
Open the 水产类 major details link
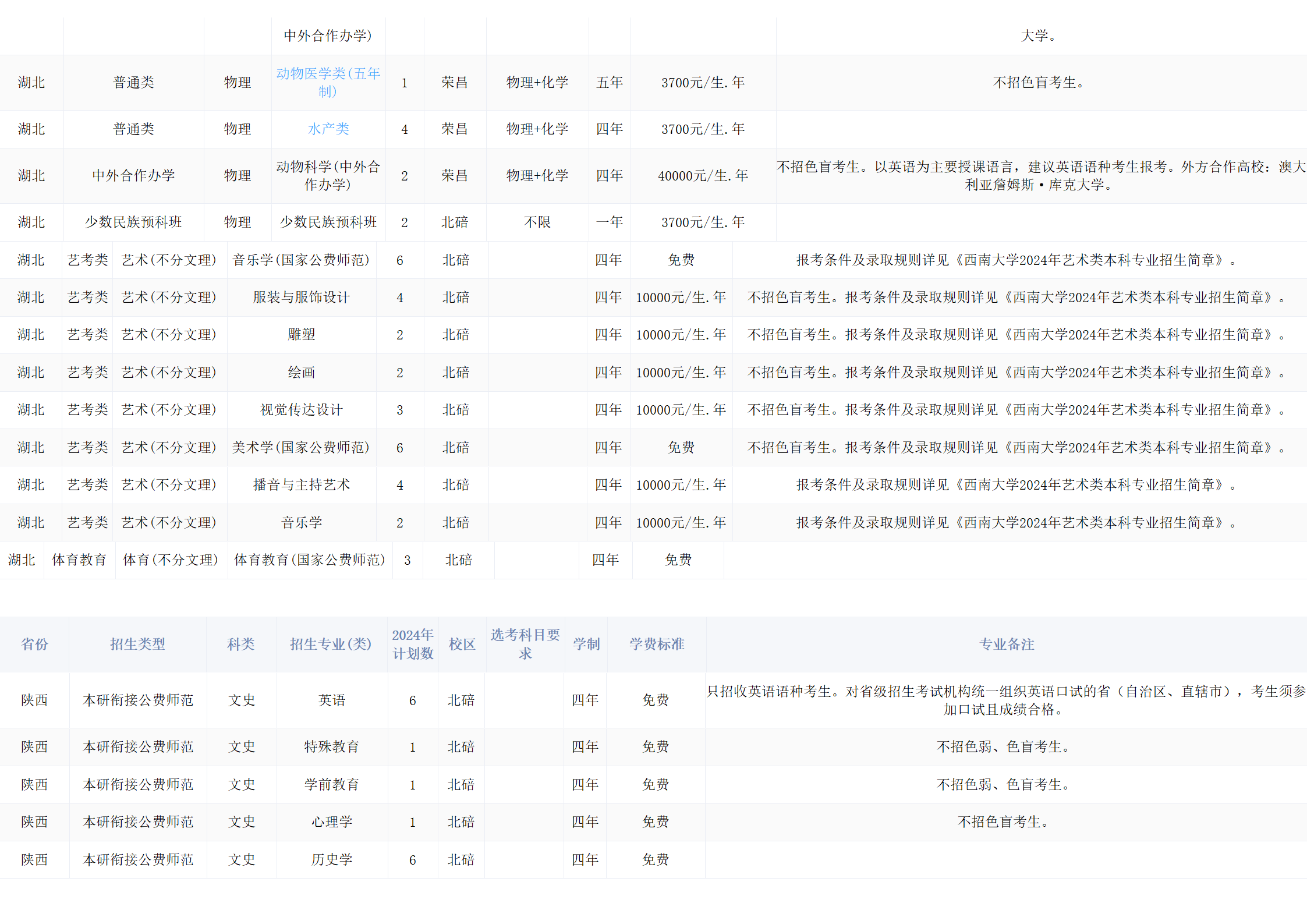328,129
